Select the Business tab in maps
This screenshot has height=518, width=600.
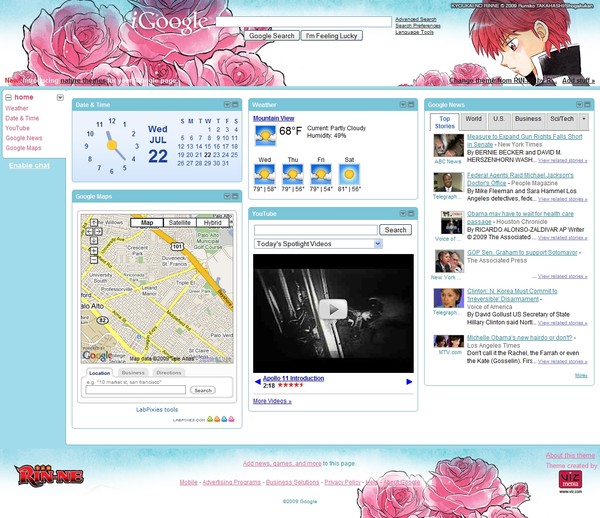click(133, 373)
